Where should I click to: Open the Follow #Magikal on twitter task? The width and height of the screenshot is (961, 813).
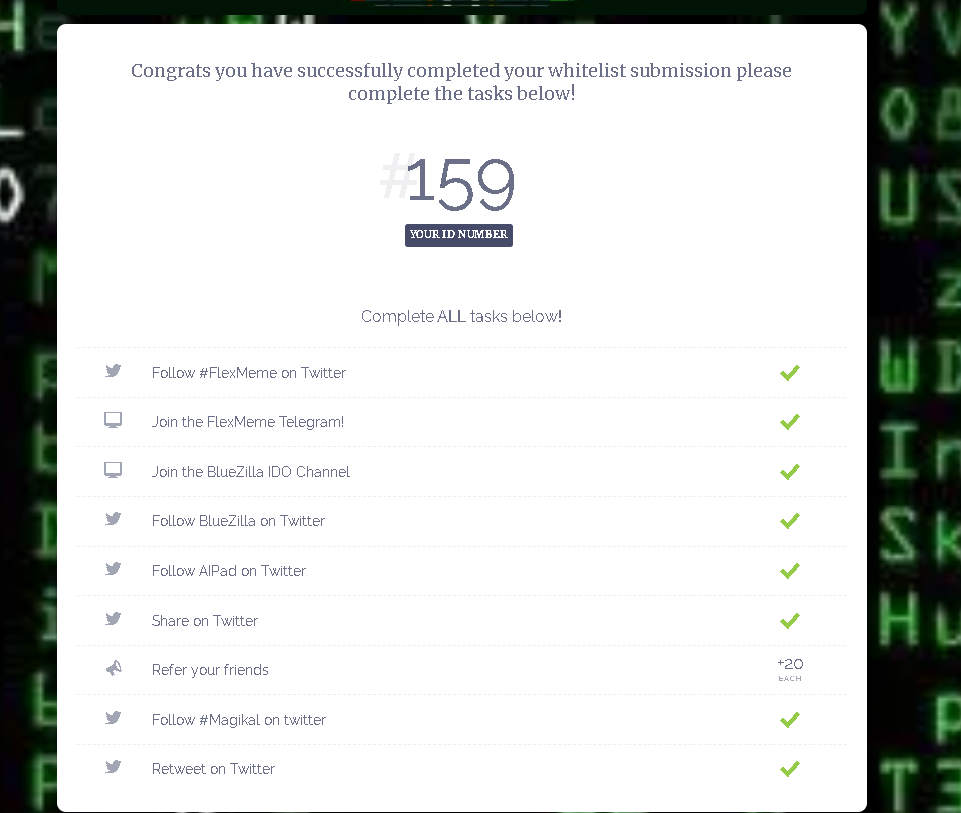462,720
